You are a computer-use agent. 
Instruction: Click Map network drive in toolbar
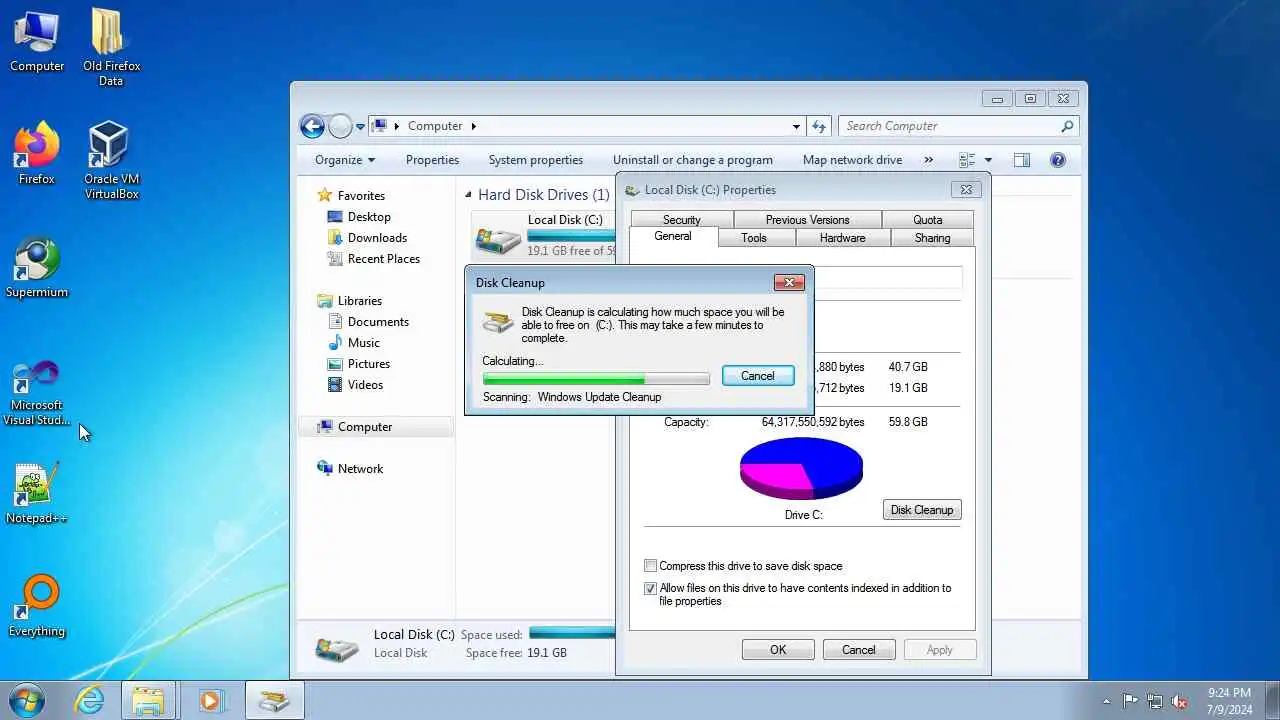pos(852,160)
